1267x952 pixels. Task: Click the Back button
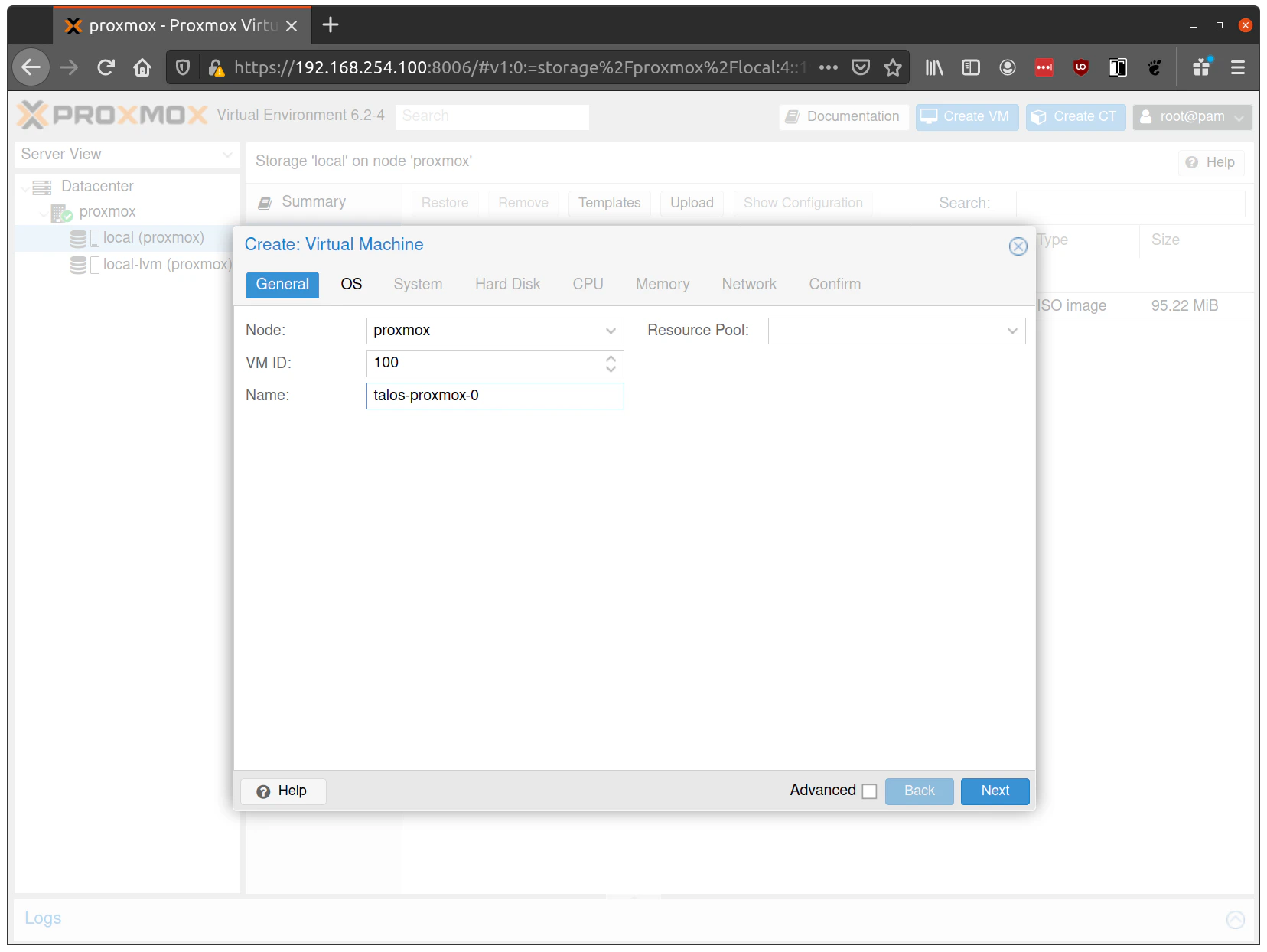click(919, 791)
